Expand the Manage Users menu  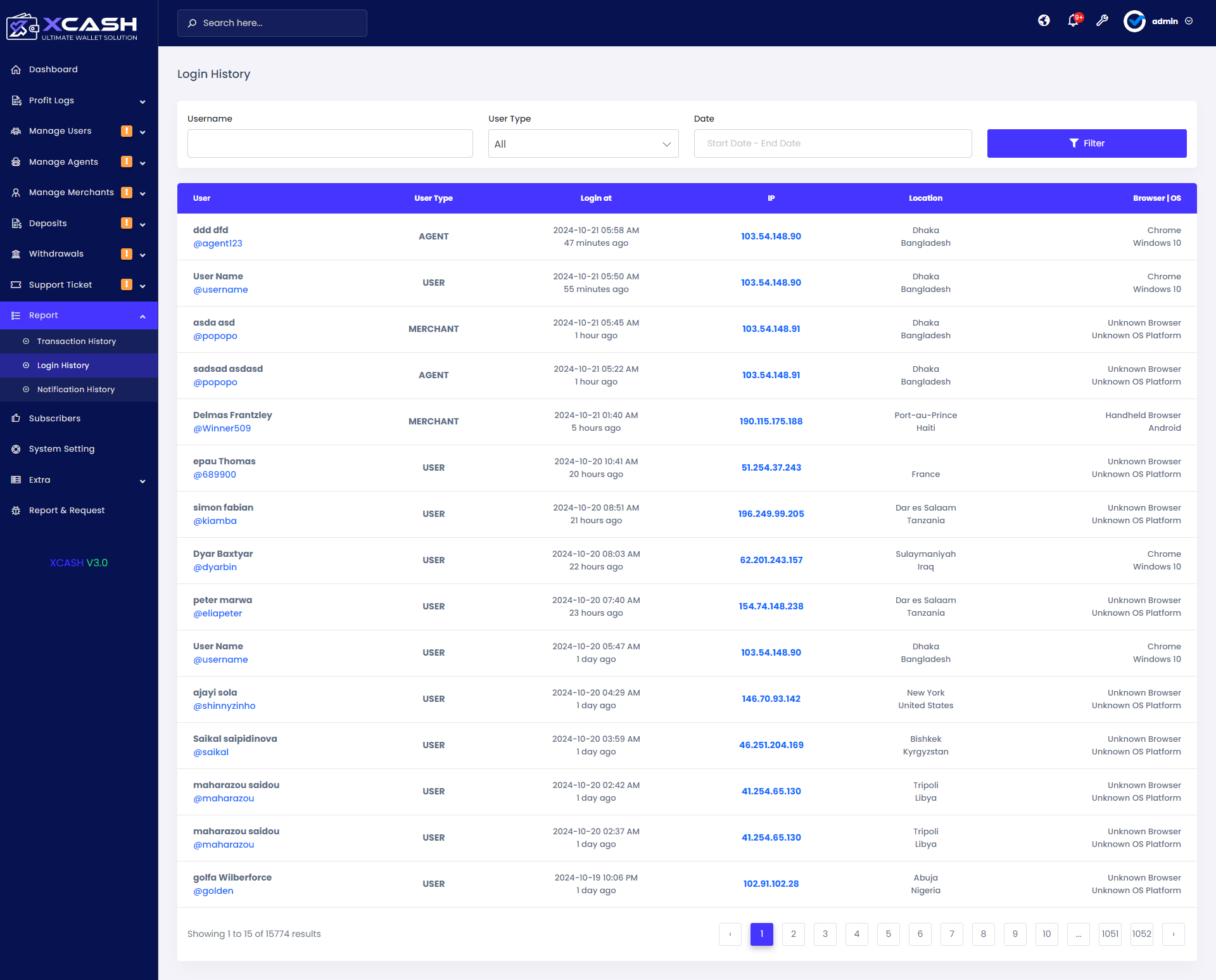pos(142,132)
